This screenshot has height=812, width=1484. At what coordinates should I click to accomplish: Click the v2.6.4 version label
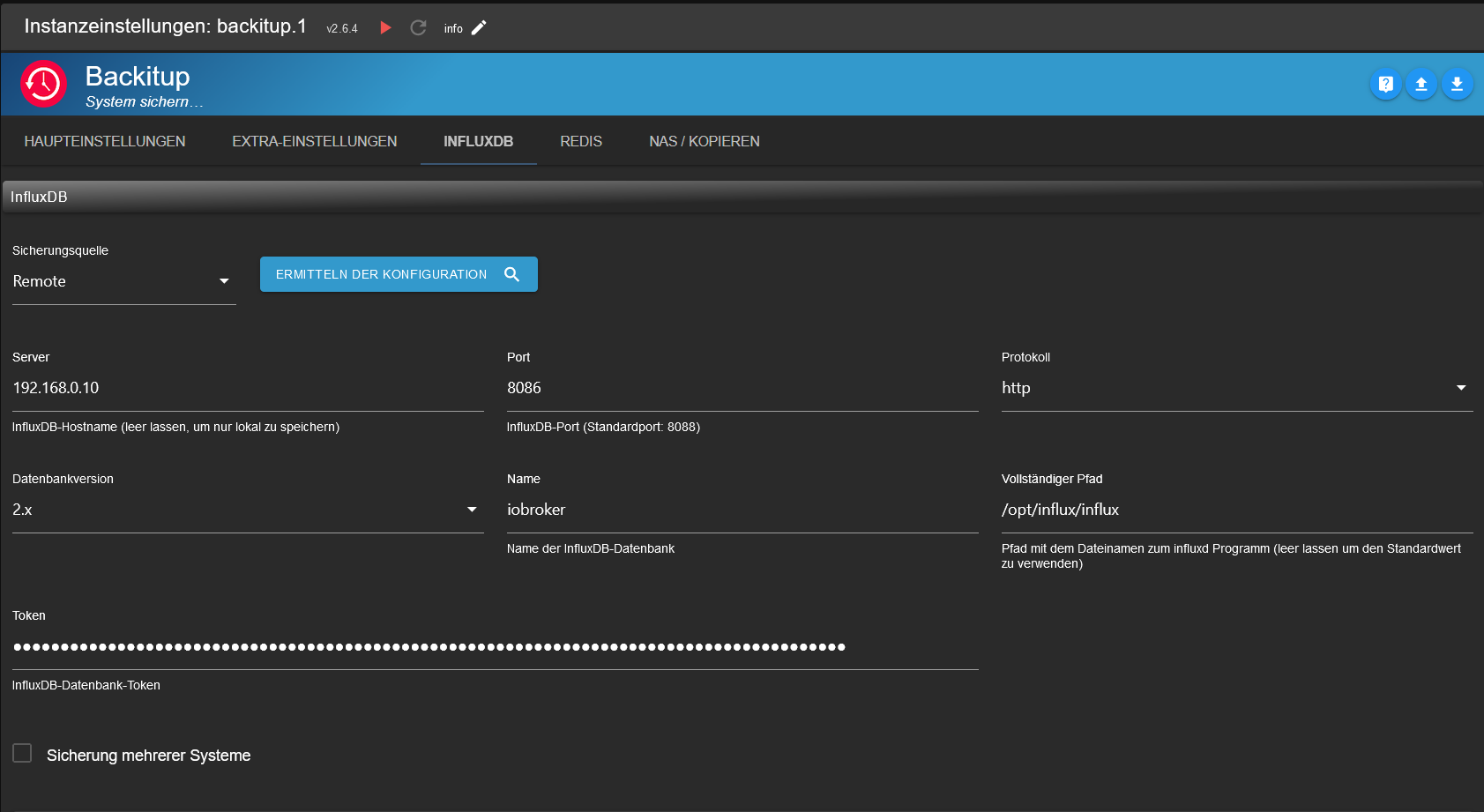[x=342, y=29]
